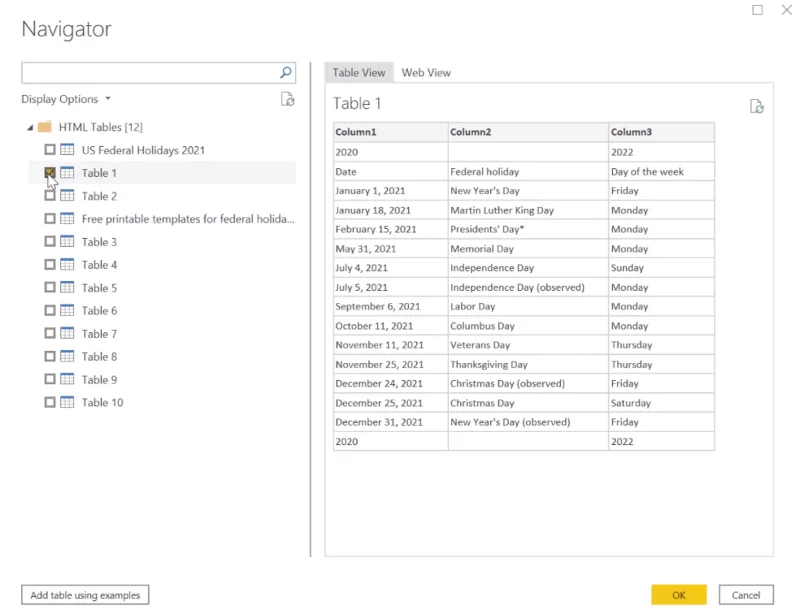Screen dimensions: 800x614
Task: Click the Column3 header in preview
Action: point(661,132)
